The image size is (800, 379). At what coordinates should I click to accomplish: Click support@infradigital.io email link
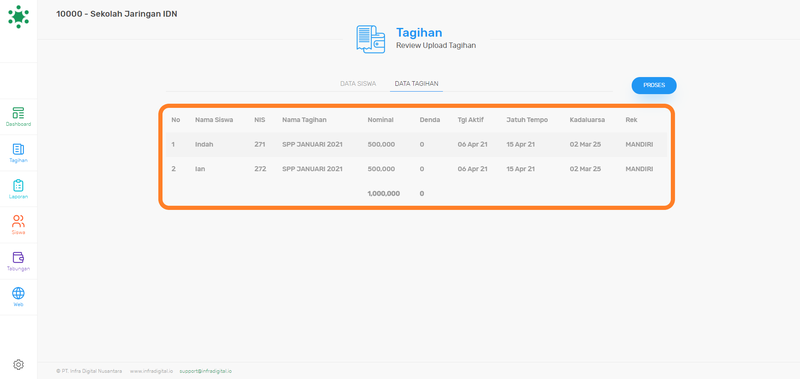[x=206, y=371]
